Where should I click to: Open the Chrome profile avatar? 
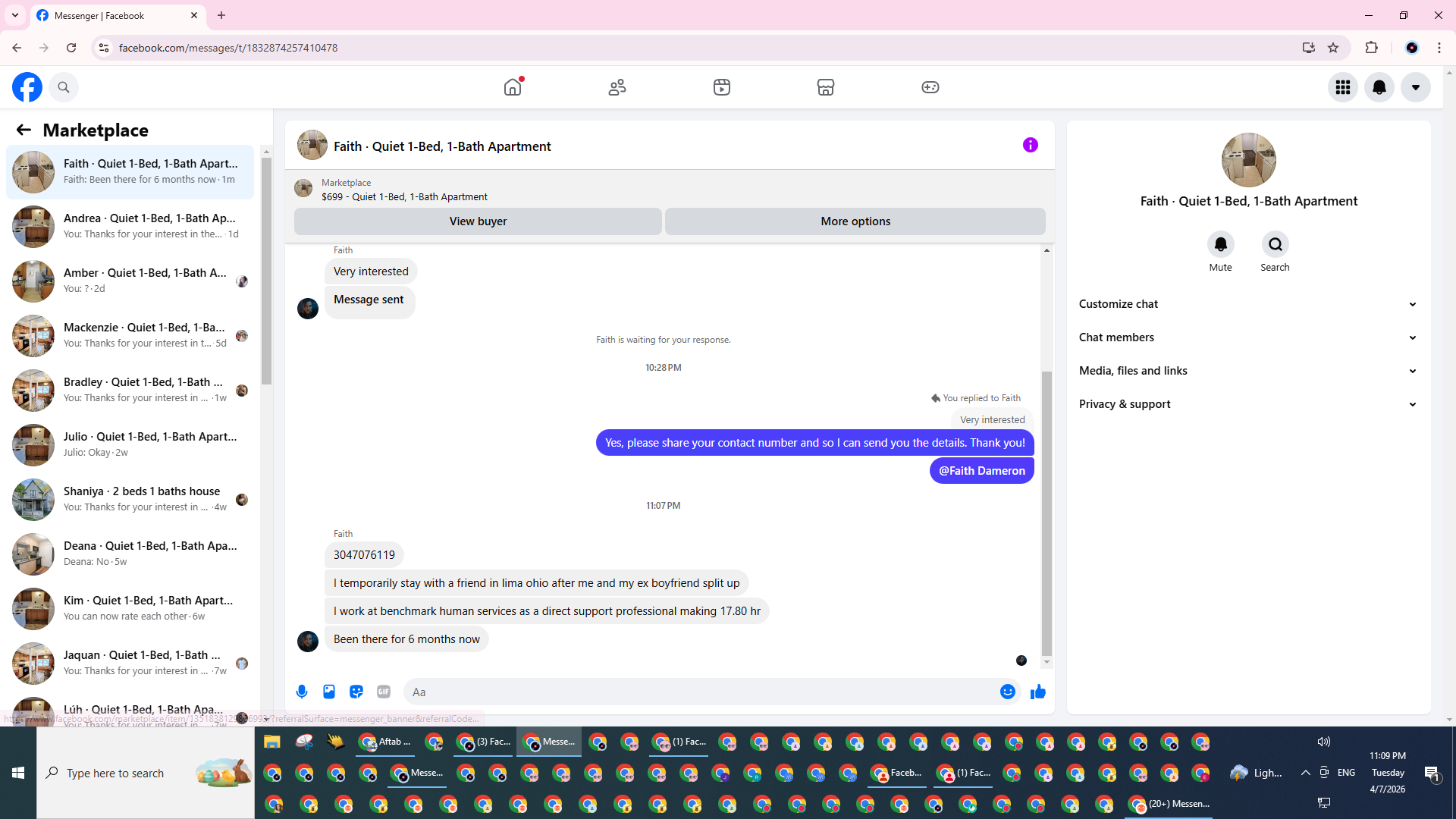point(1412,48)
